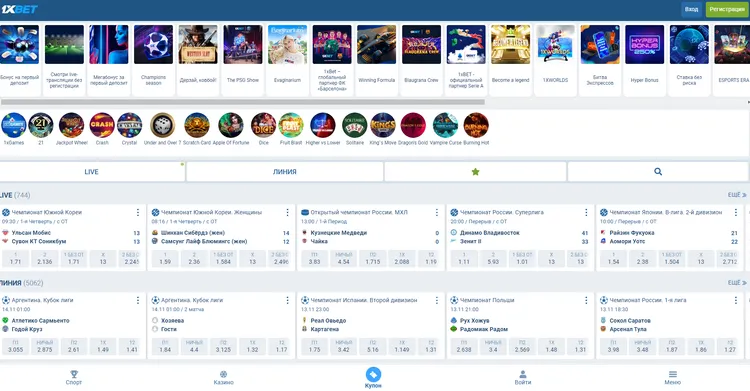Open three-dot menu for Чемпионат Польши match
This screenshot has height=391, width=750.
(586, 300)
